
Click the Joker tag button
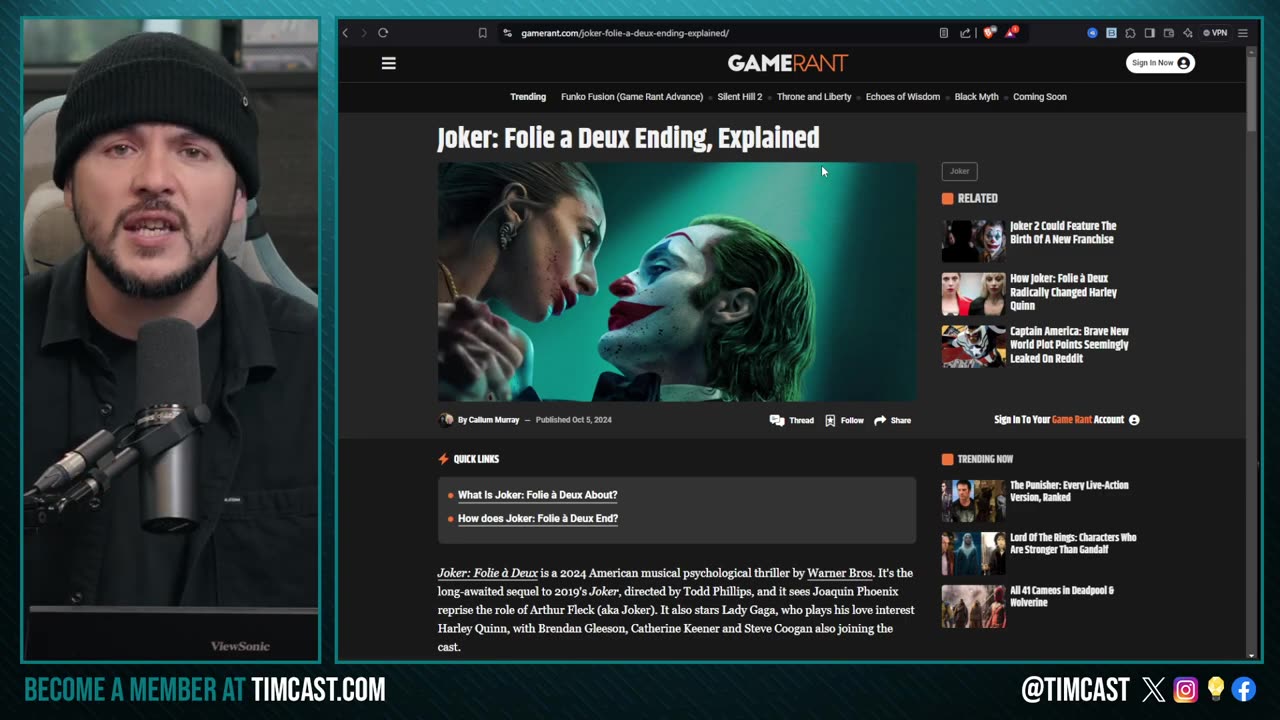959,171
